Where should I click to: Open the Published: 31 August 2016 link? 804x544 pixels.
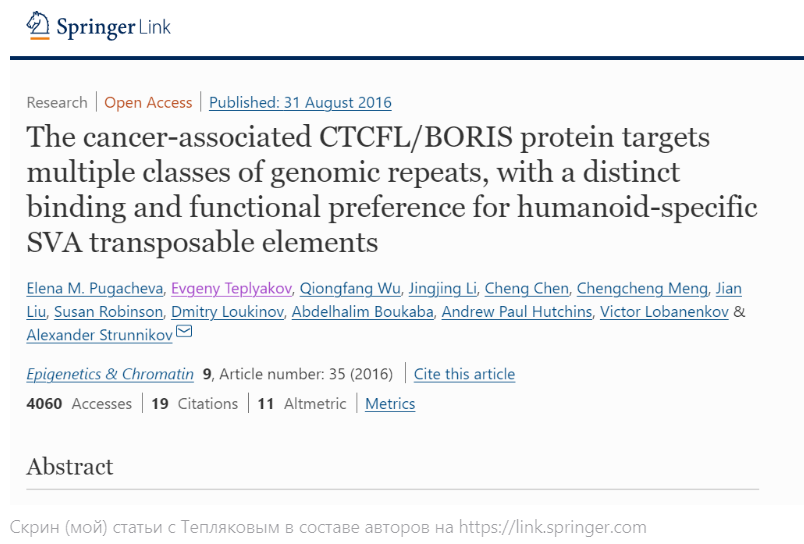[x=300, y=102]
